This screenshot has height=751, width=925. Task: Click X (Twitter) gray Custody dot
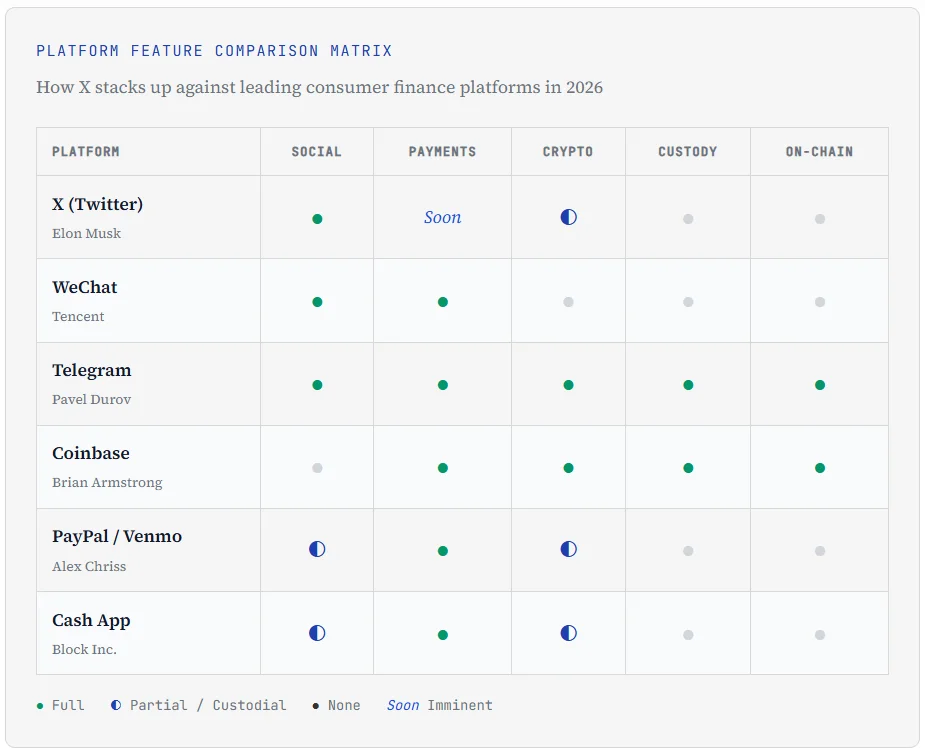[688, 219]
